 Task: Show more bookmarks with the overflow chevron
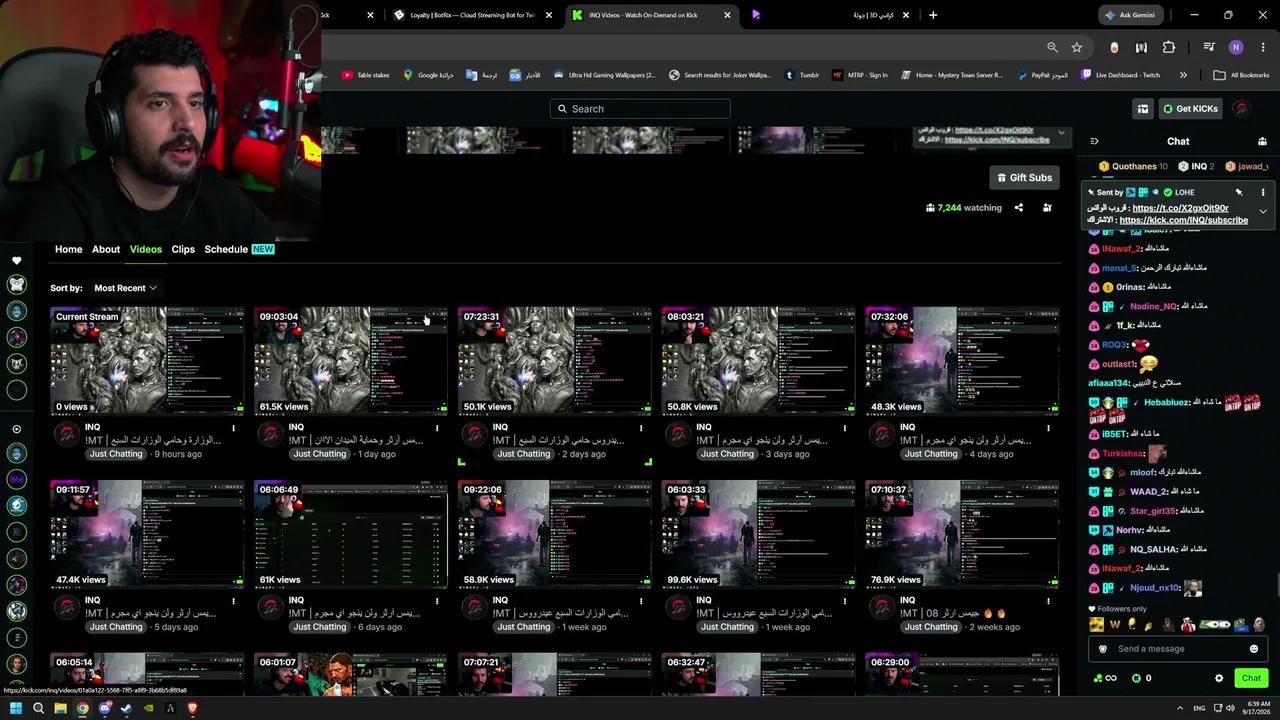pyautogui.click(x=1183, y=75)
